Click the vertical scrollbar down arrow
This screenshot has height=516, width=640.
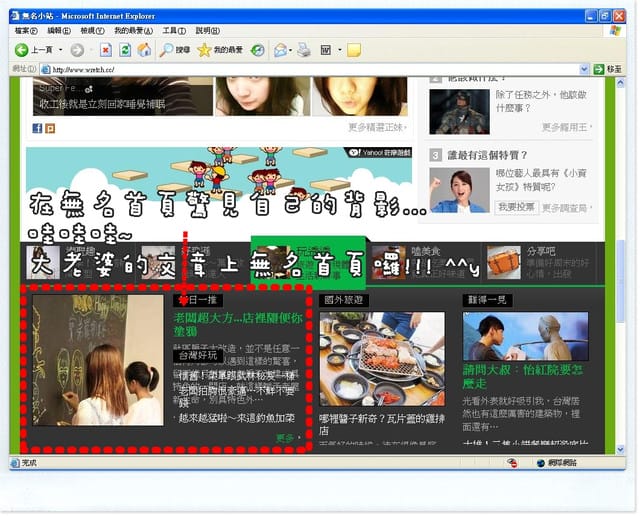coord(620,449)
